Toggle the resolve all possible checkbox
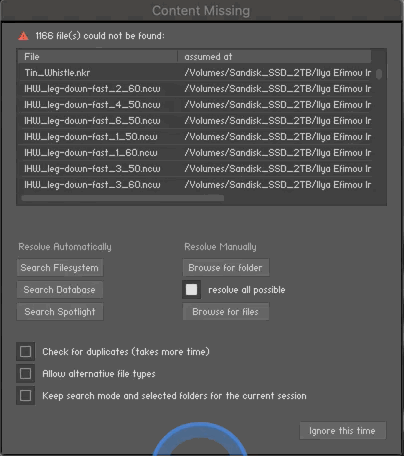The height and width of the screenshot is (456, 404). pos(191,290)
